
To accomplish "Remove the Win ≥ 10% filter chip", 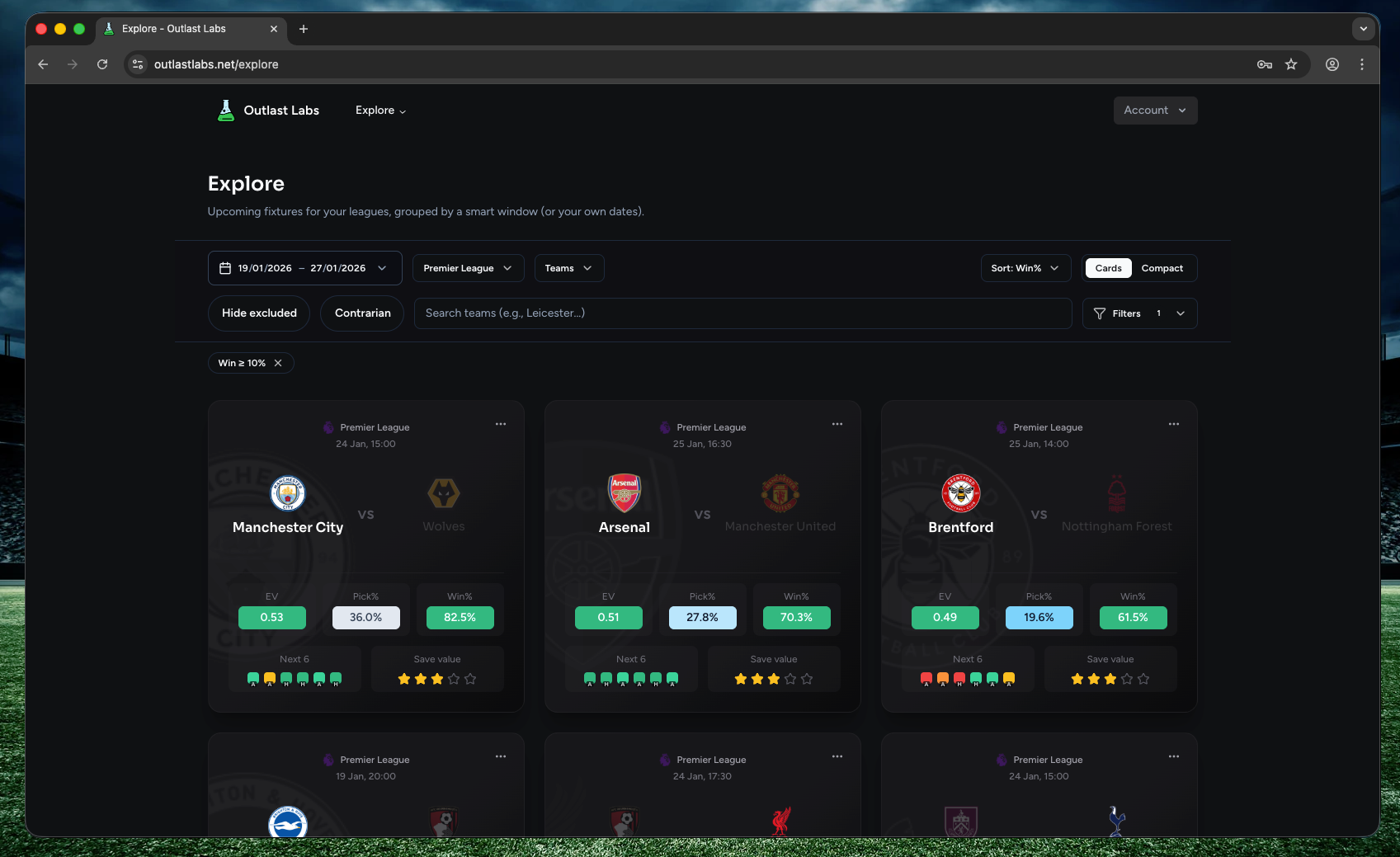I will pyautogui.click(x=278, y=363).
